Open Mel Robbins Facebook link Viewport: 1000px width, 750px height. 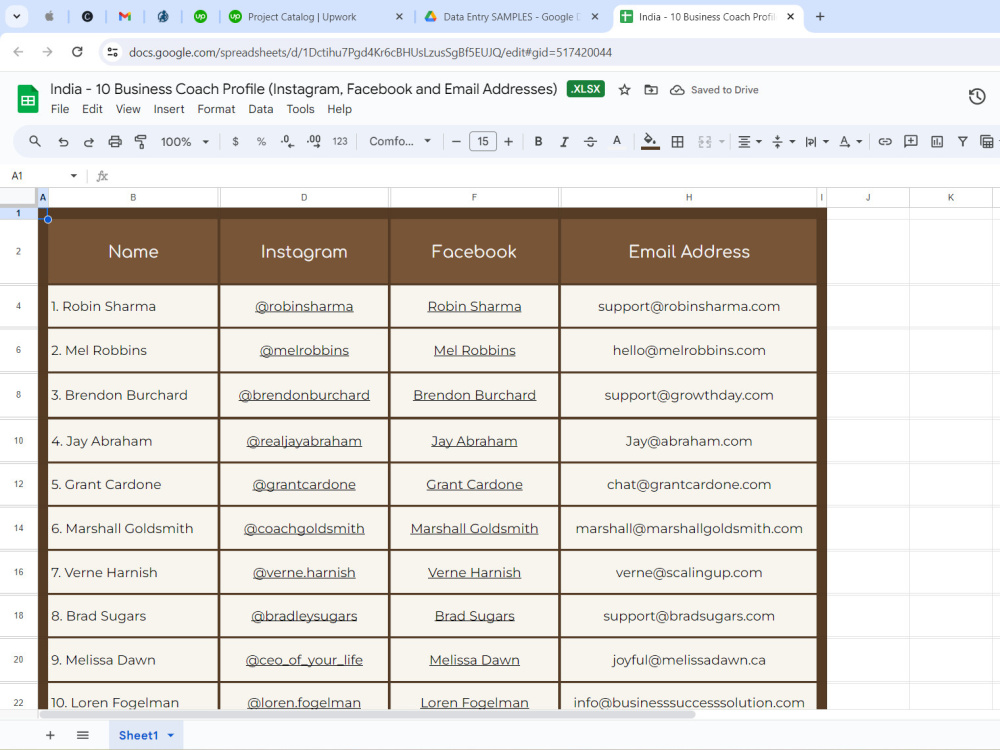[474, 350]
